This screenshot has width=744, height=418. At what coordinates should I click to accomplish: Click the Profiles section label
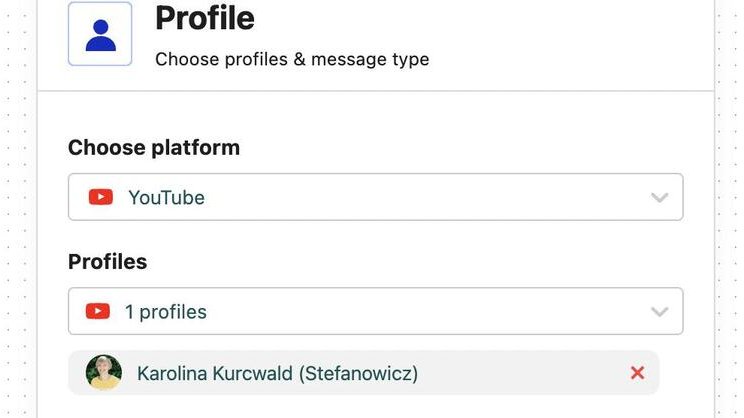tap(107, 262)
